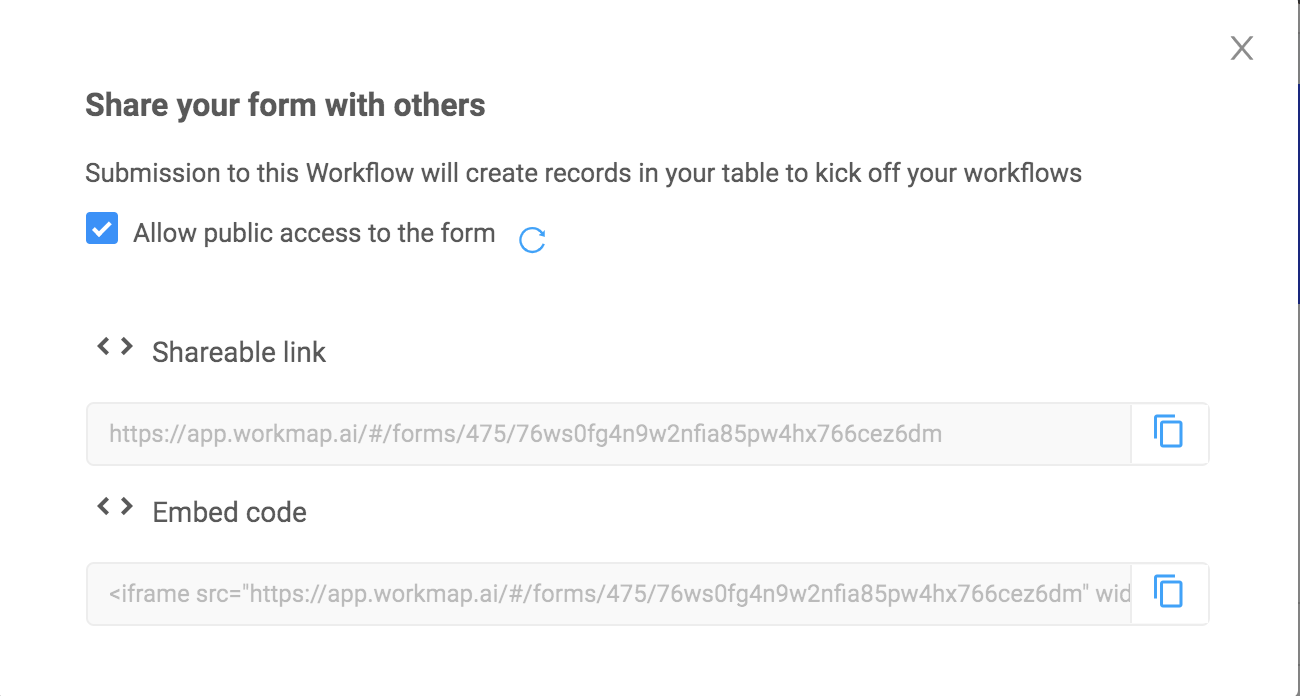Close the share form dialog
Viewport: 1300px width, 696px height.
(1241, 48)
